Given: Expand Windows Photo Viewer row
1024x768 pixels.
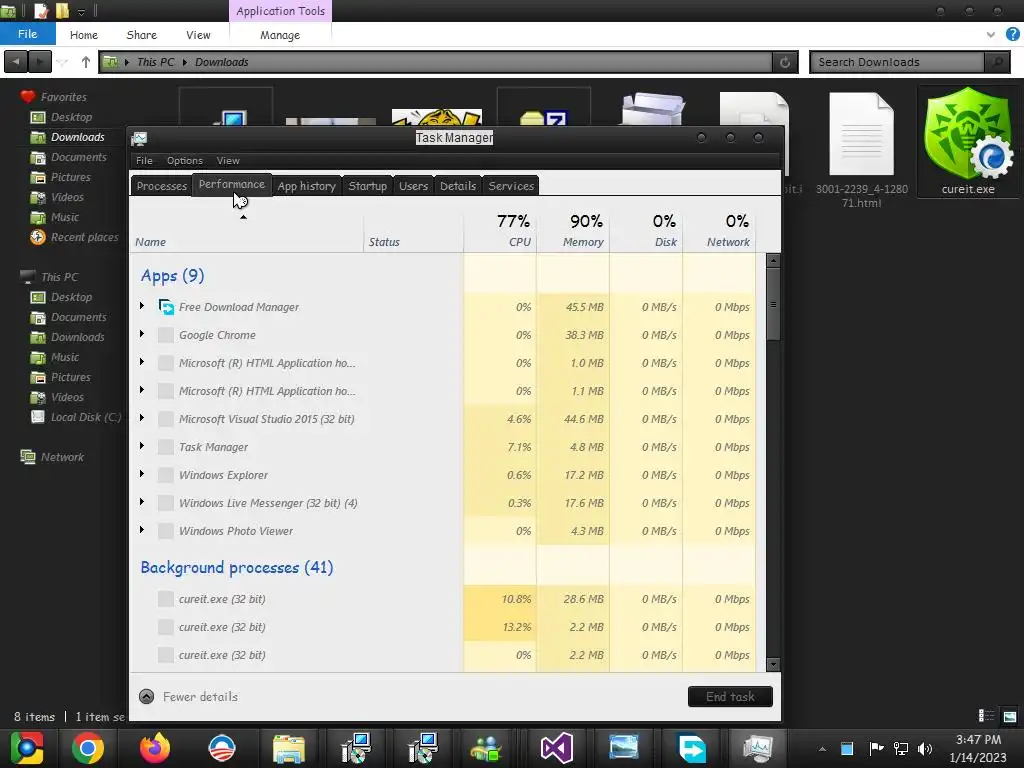Looking at the screenshot, I should (x=142, y=530).
